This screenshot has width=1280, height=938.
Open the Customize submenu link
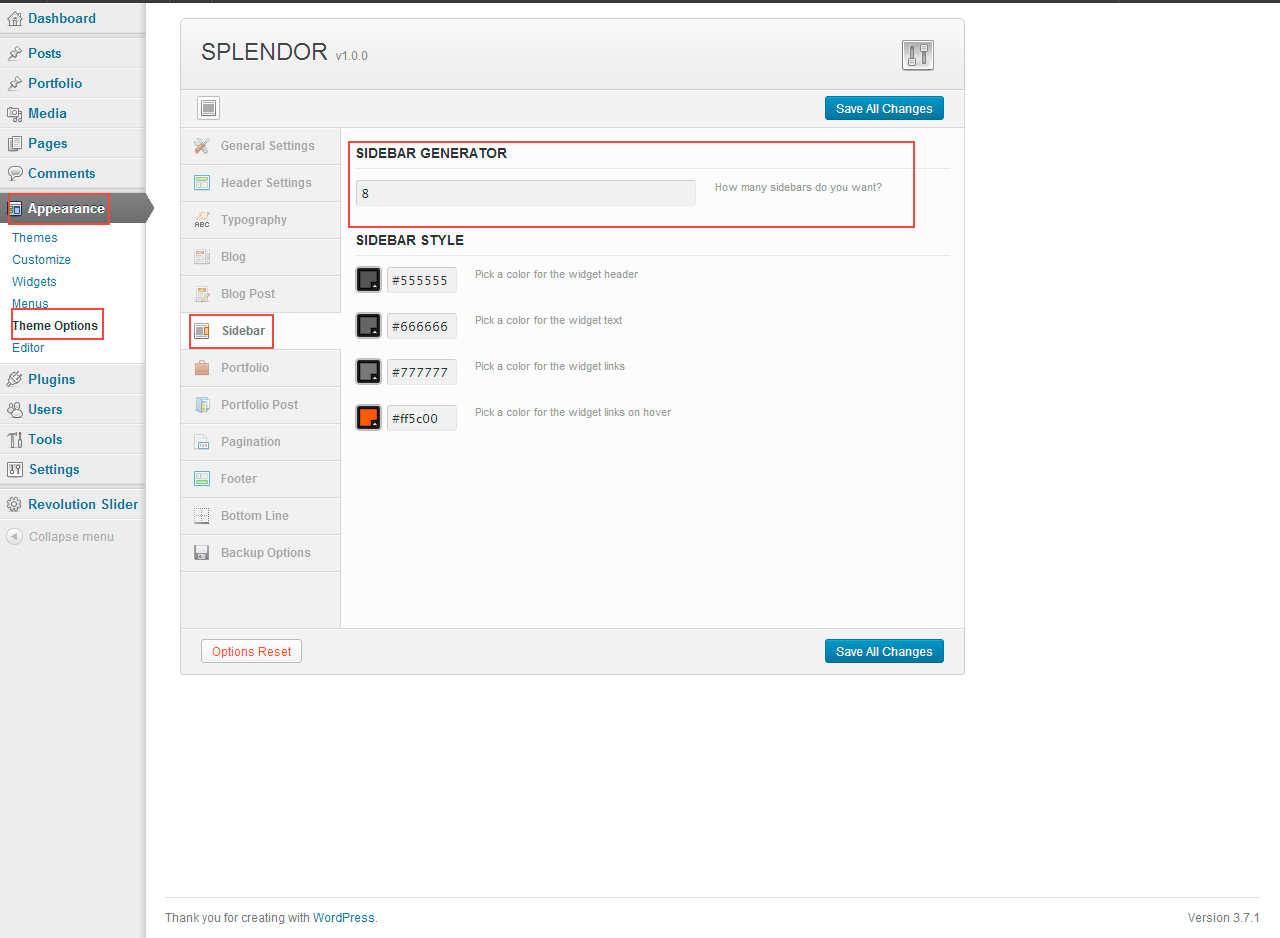click(41, 260)
